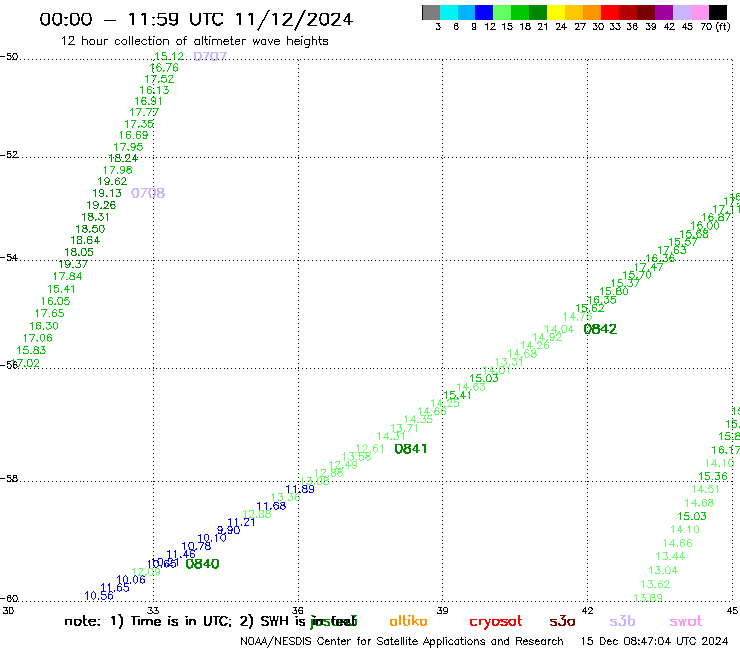Click the reading 12.61 left of 0841
This screenshot has width=740, height=650.
tap(370, 448)
